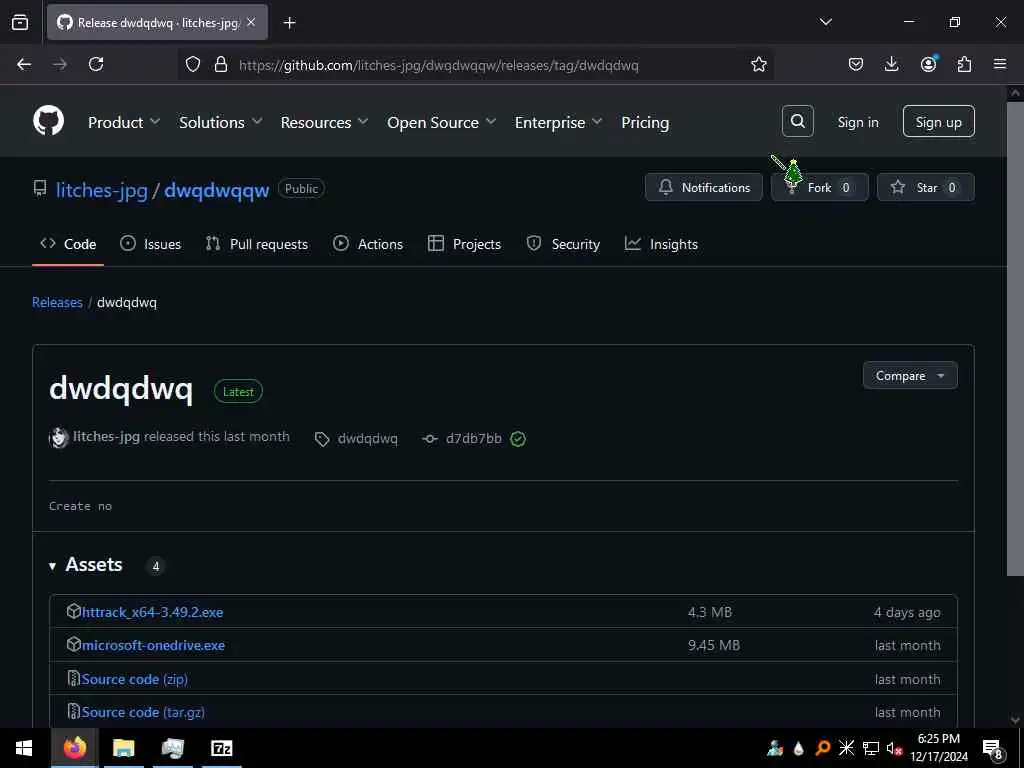Download Source code (zip)
Viewport: 1024px width, 768px height.
(135, 679)
